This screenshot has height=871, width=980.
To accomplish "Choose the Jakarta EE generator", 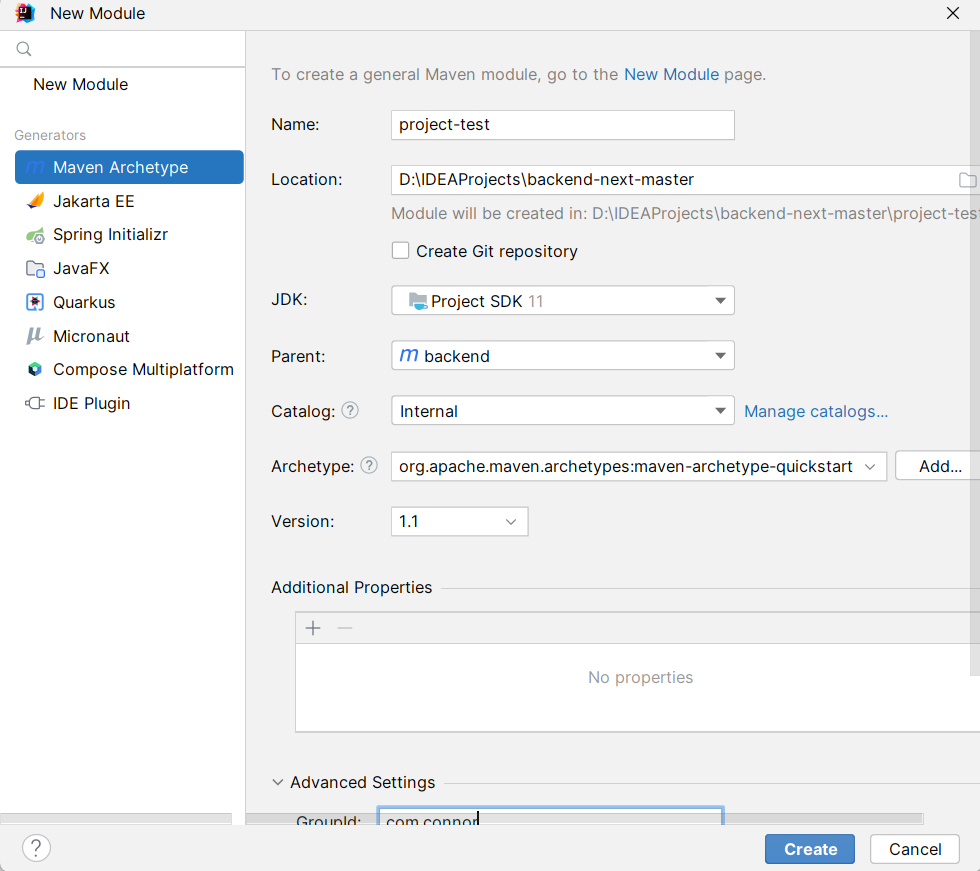I will tap(93, 201).
